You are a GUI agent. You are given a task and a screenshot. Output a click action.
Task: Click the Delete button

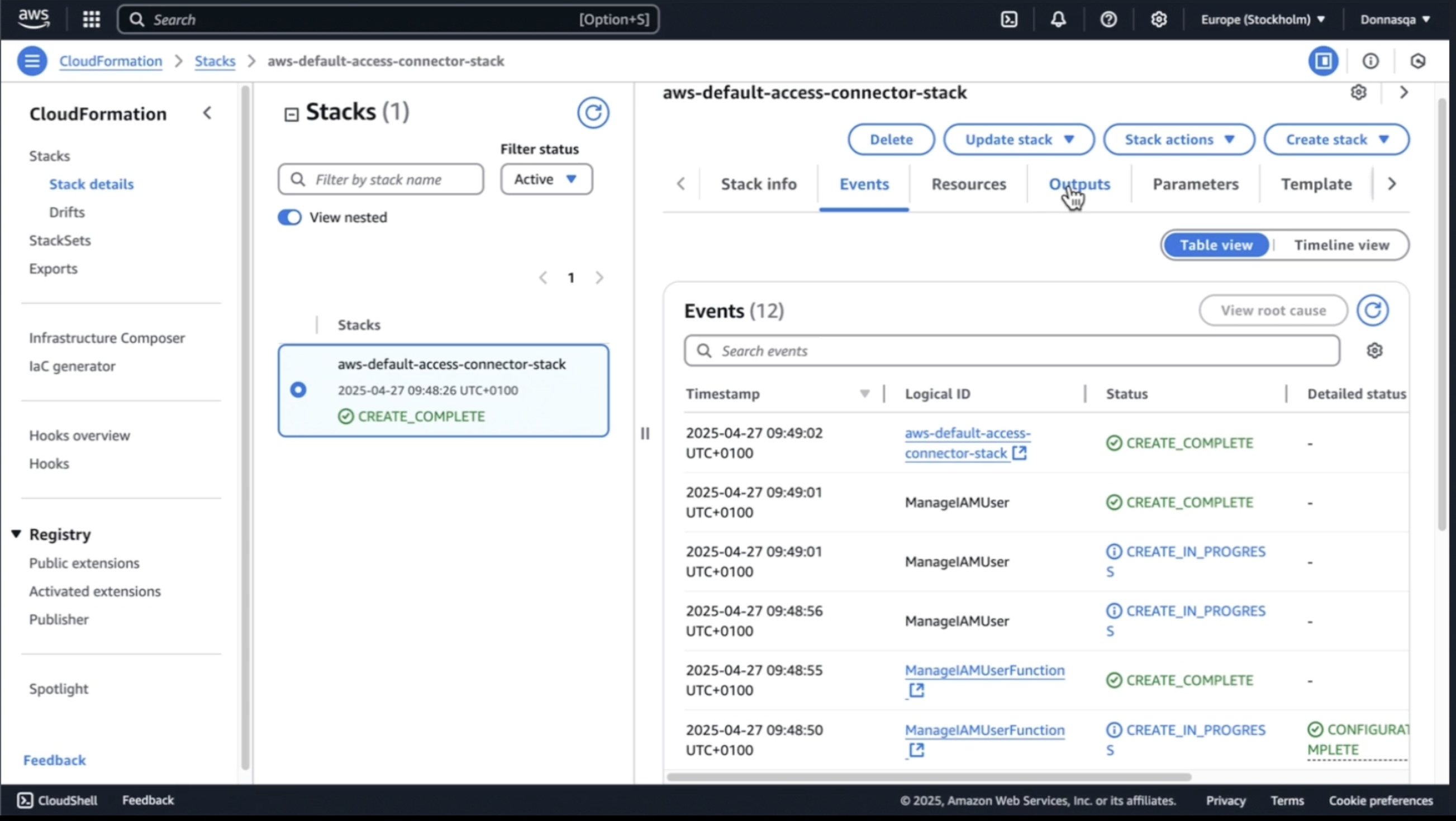(x=891, y=140)
